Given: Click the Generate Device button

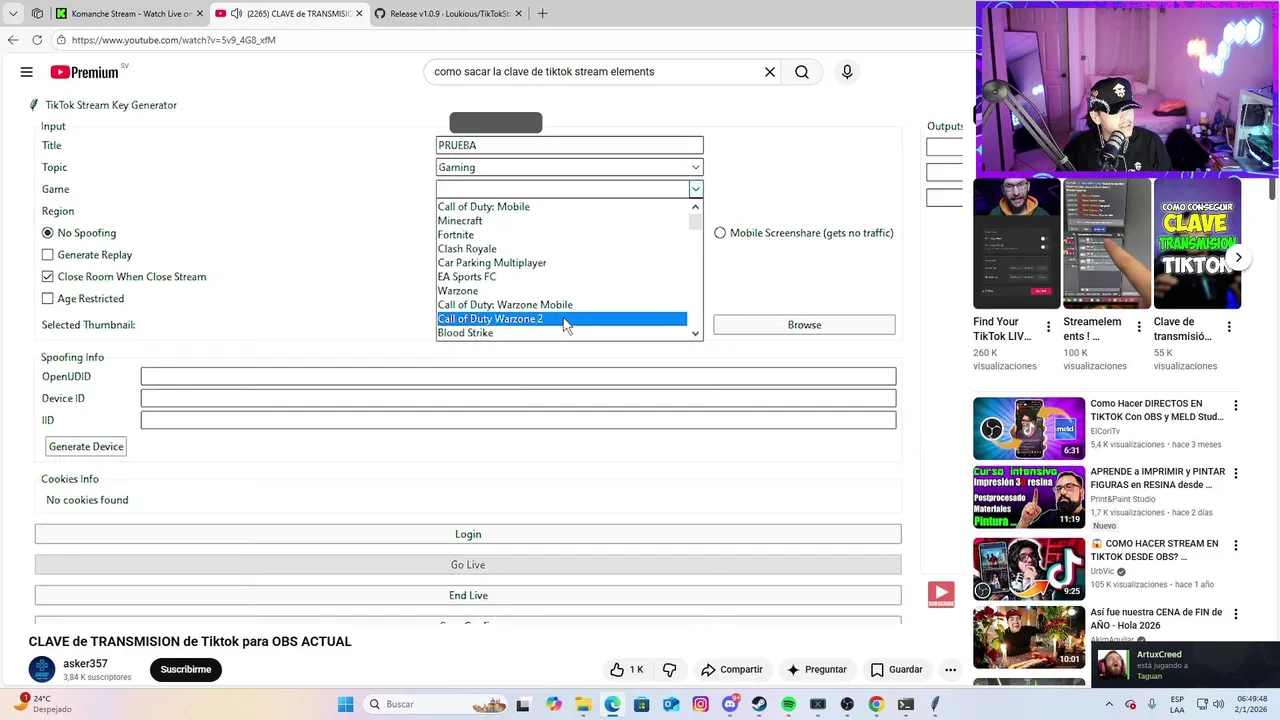Looking at the screenshot, I should (86, 447).
